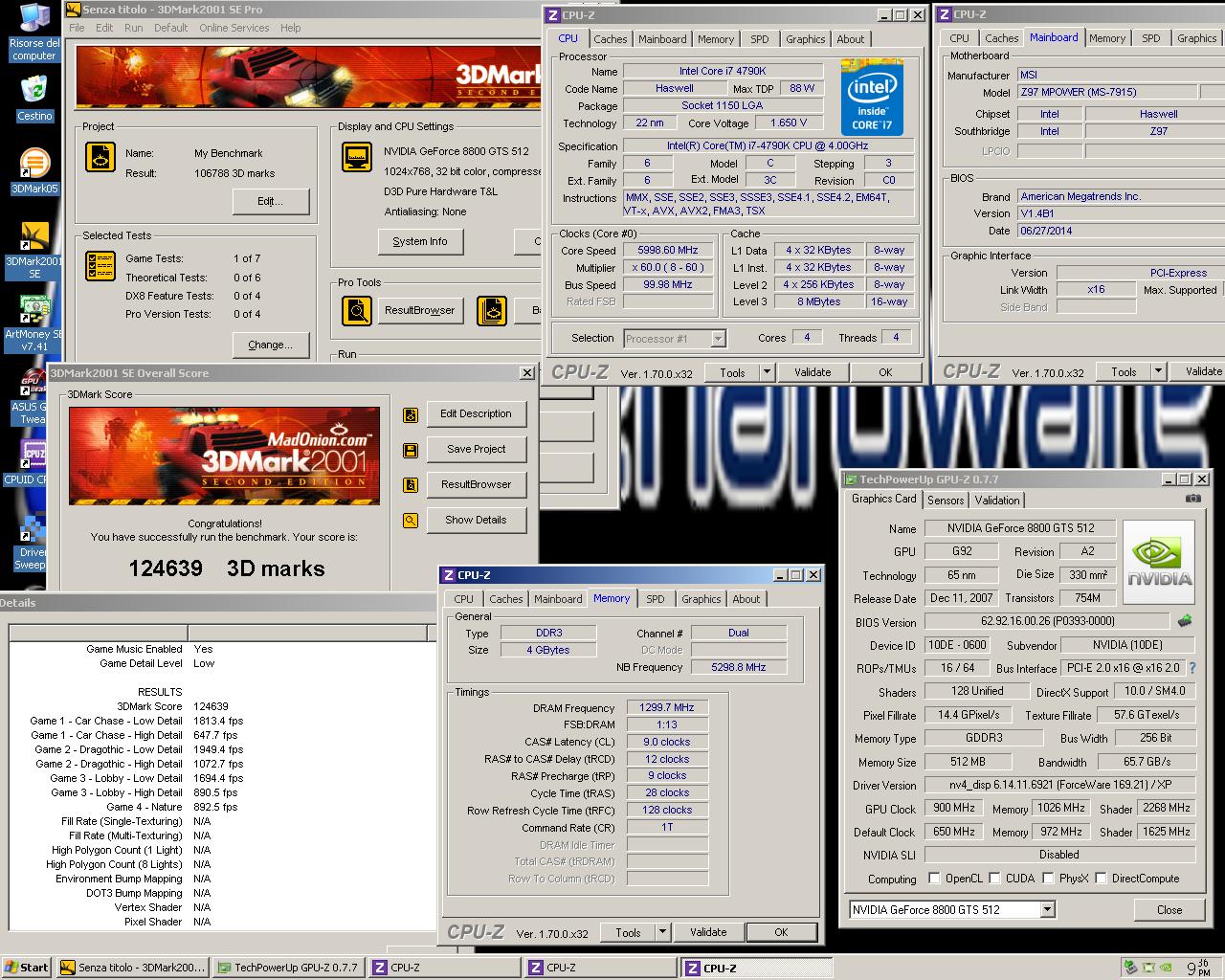Click the Show Details magnifier icon

coord(411,521)
